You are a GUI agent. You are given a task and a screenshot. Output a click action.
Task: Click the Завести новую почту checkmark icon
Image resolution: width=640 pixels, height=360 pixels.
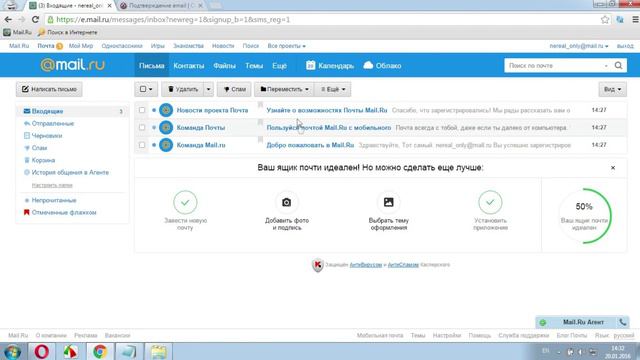(185, 202)
